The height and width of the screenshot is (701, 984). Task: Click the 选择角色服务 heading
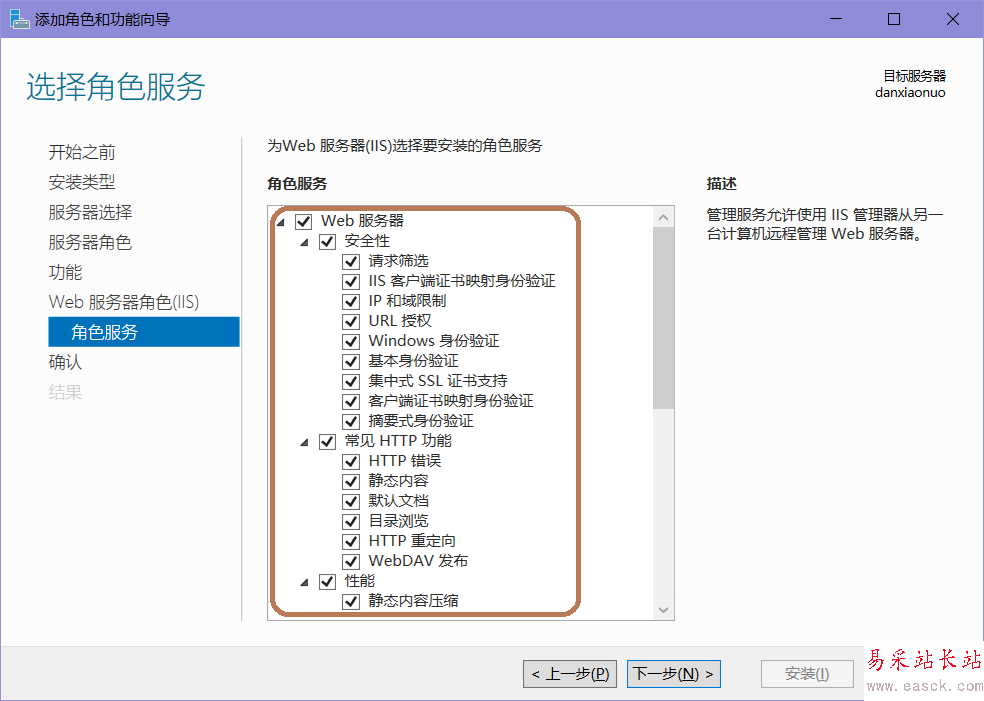115,86
